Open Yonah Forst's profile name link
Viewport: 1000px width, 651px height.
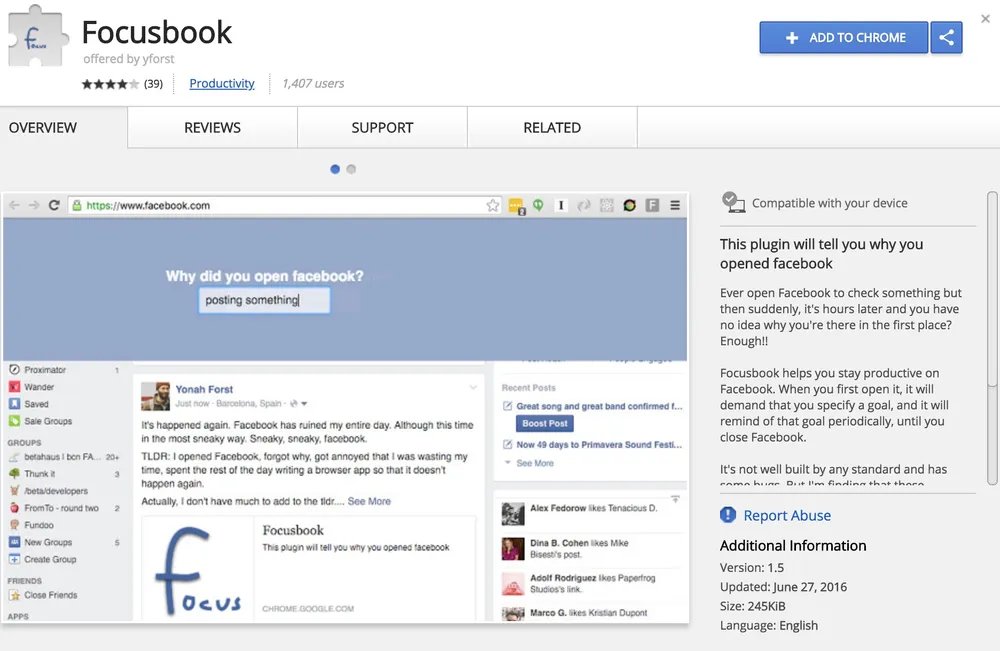point(204,389)
